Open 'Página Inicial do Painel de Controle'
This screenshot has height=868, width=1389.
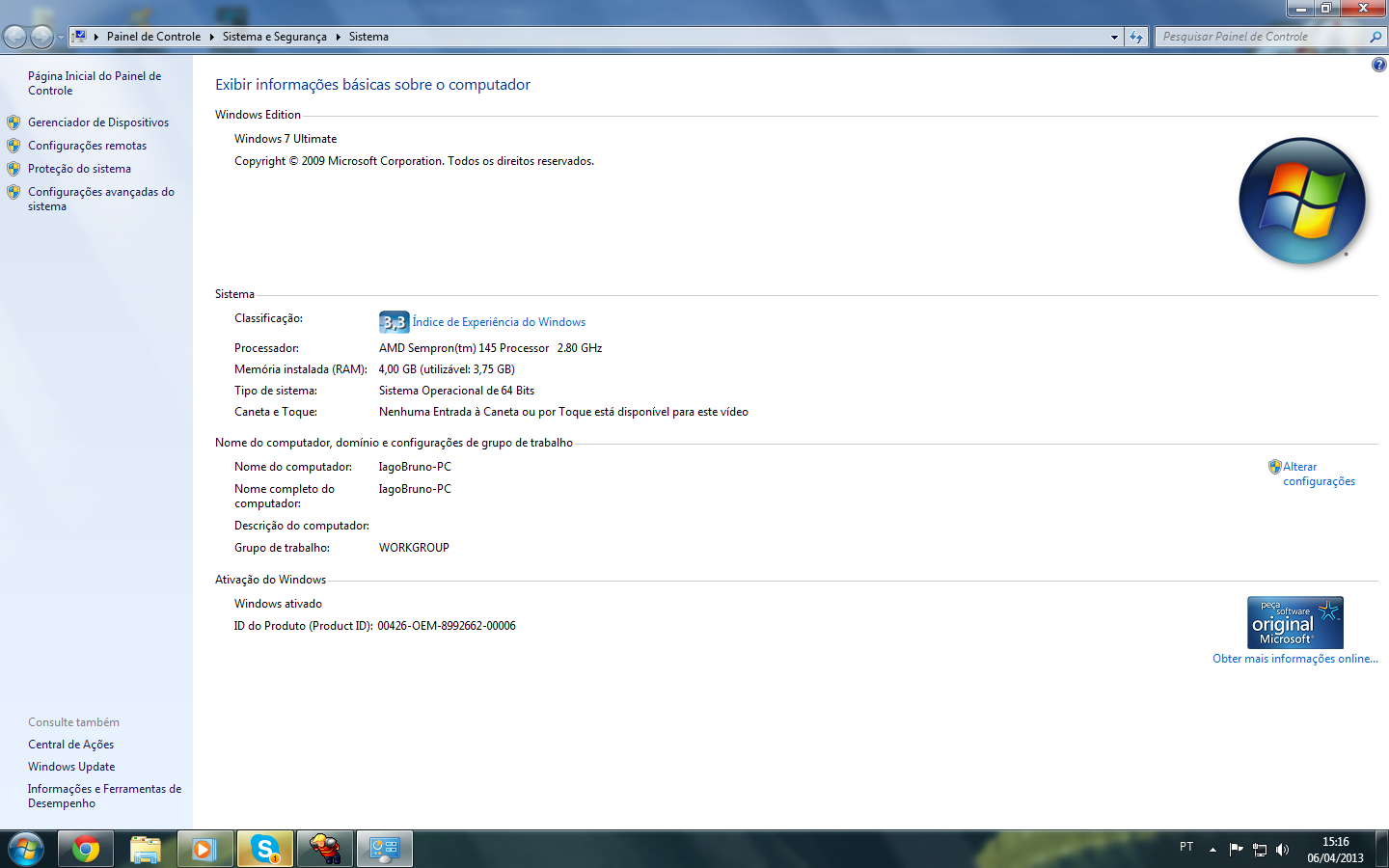(x=95, y=83)
